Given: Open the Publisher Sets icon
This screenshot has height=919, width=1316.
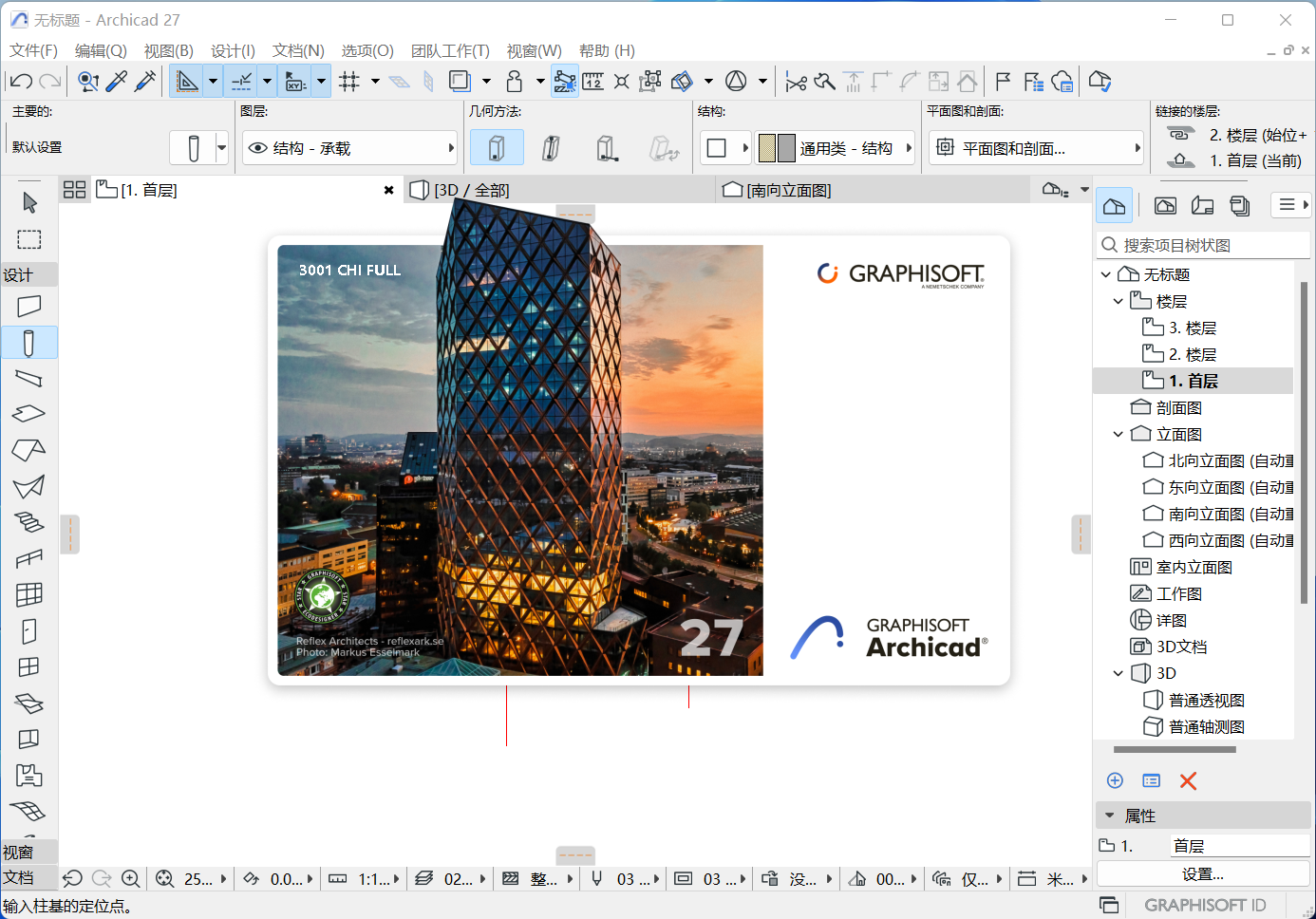Looking at the screenshot, I should [1240, 205].
